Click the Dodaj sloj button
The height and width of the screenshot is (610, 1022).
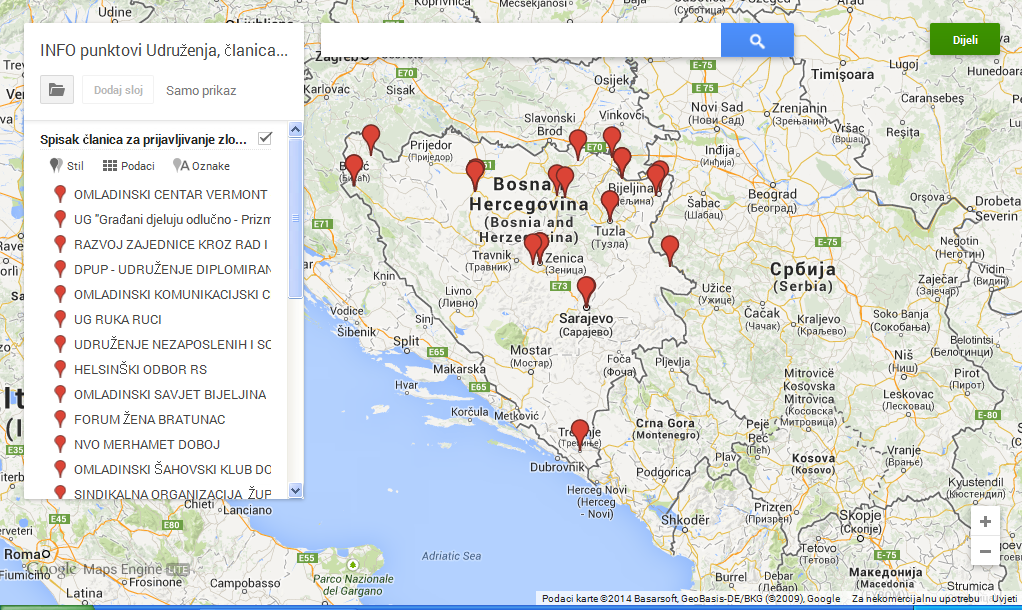(118, 90)
